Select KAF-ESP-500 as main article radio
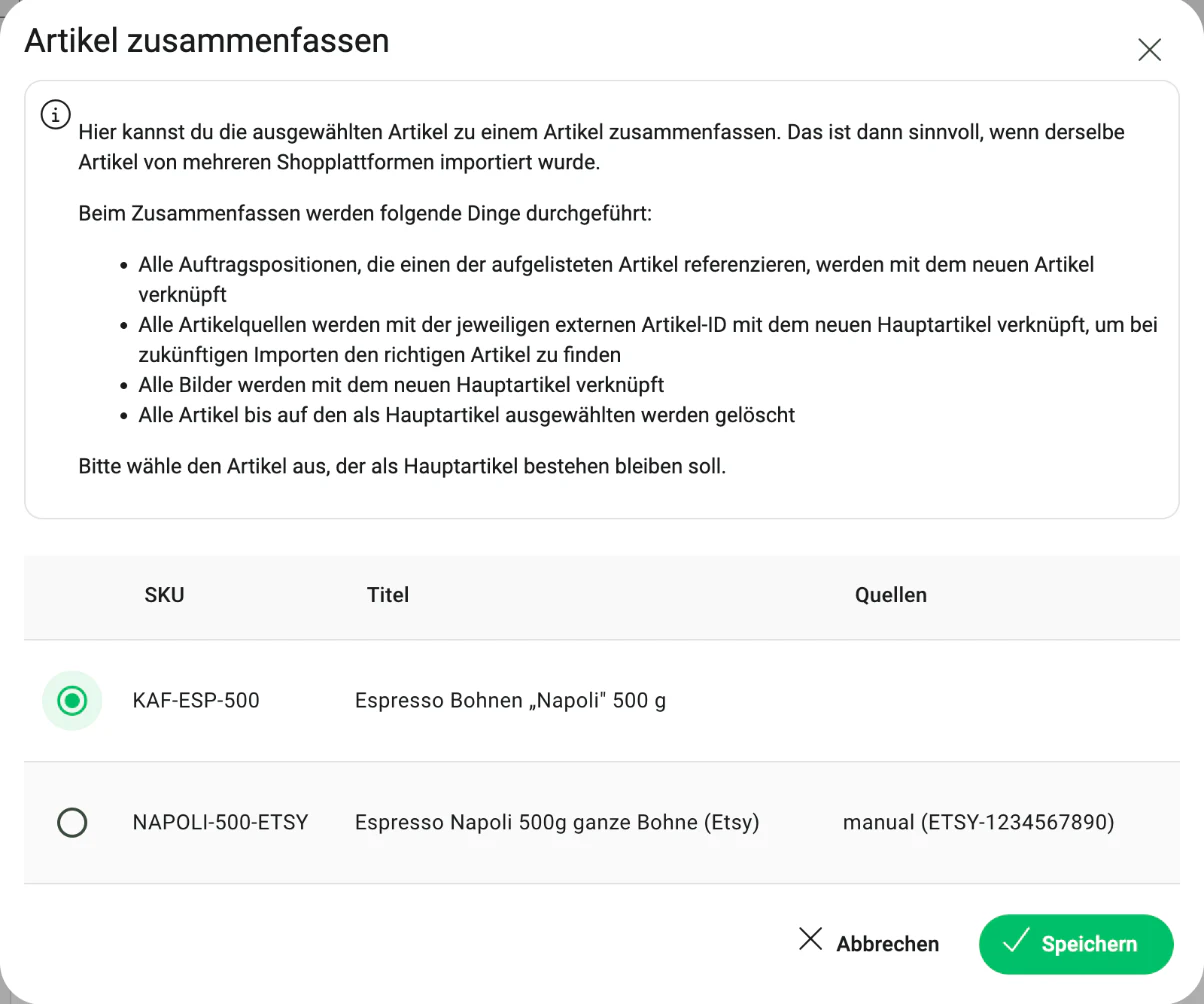1204x1004 pixels. 72,701
